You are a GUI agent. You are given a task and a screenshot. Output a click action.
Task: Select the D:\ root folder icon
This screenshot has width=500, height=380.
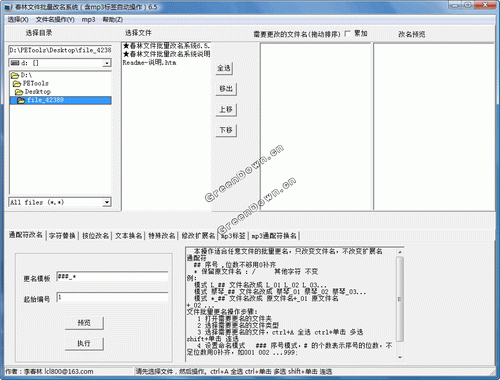(x=15, y=75)
